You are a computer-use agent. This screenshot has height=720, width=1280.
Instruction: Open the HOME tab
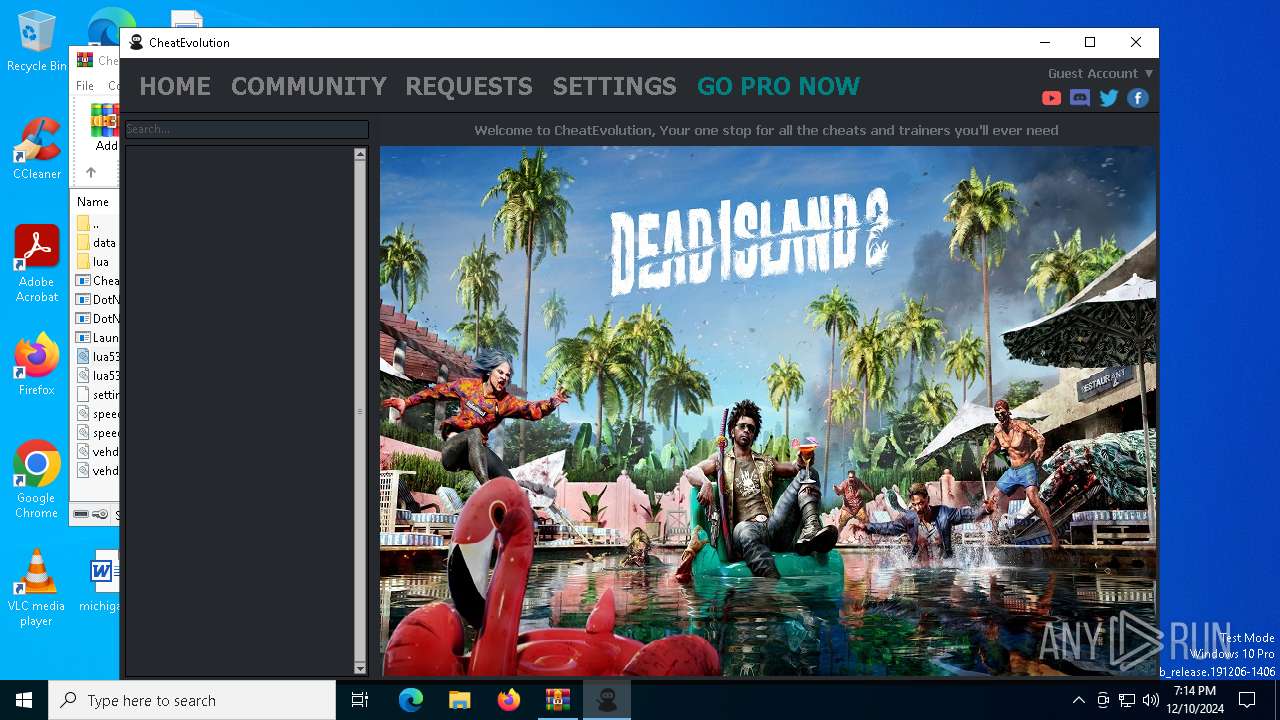(175, 86)
